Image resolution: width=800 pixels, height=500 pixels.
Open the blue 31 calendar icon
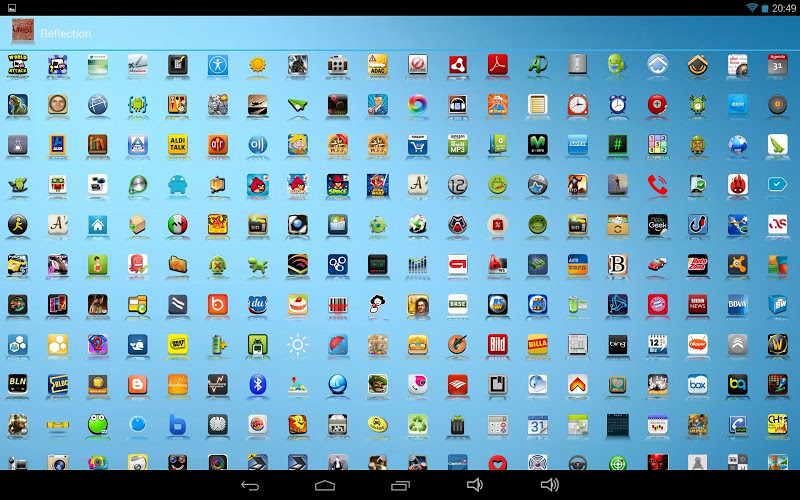click(537, 424)
